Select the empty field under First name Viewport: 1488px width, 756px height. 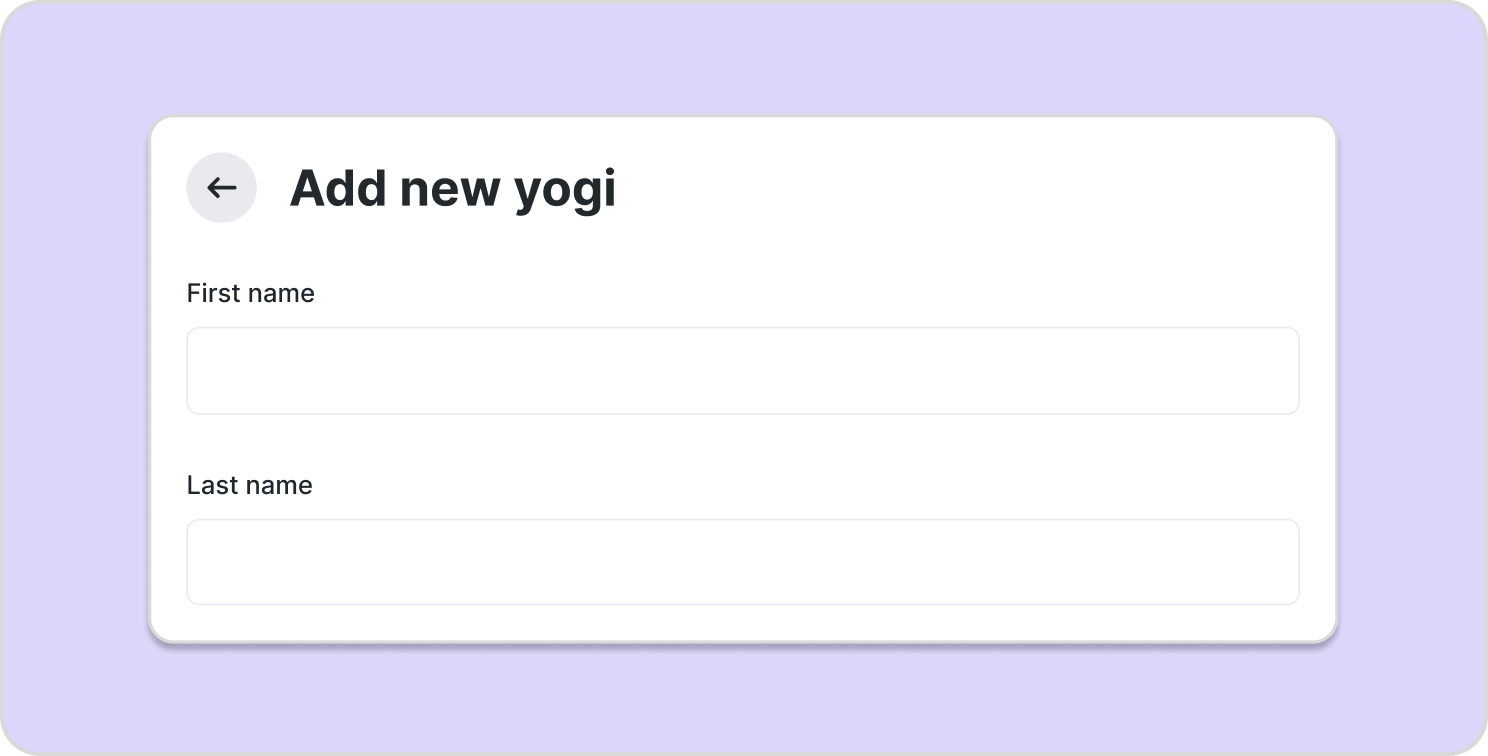[x=742, y=370]
